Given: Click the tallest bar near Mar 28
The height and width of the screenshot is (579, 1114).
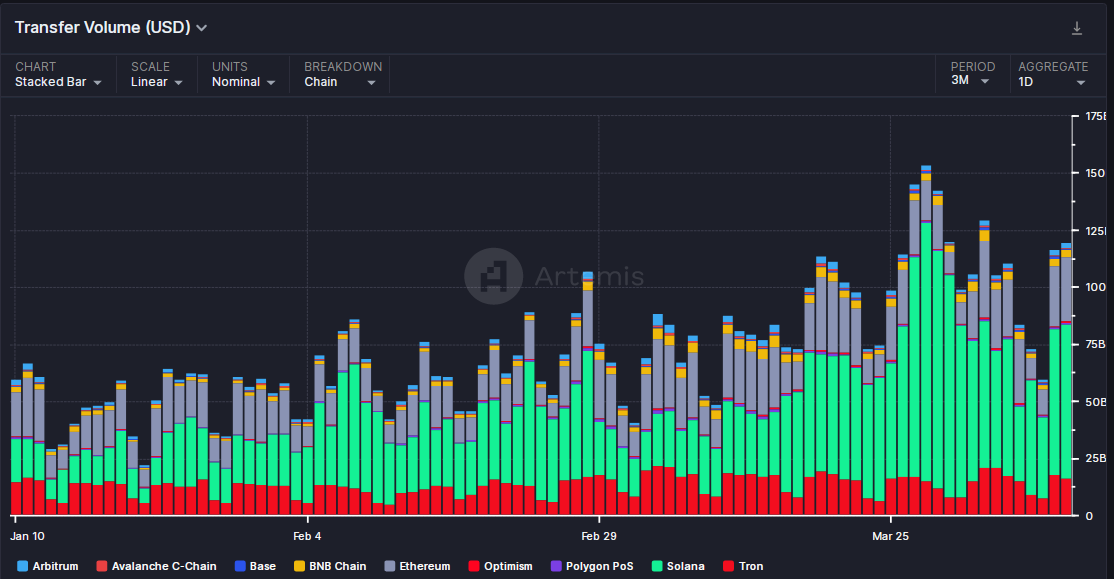Looking at the screenshot, I should pyautogui.click(x=926, y=340).
